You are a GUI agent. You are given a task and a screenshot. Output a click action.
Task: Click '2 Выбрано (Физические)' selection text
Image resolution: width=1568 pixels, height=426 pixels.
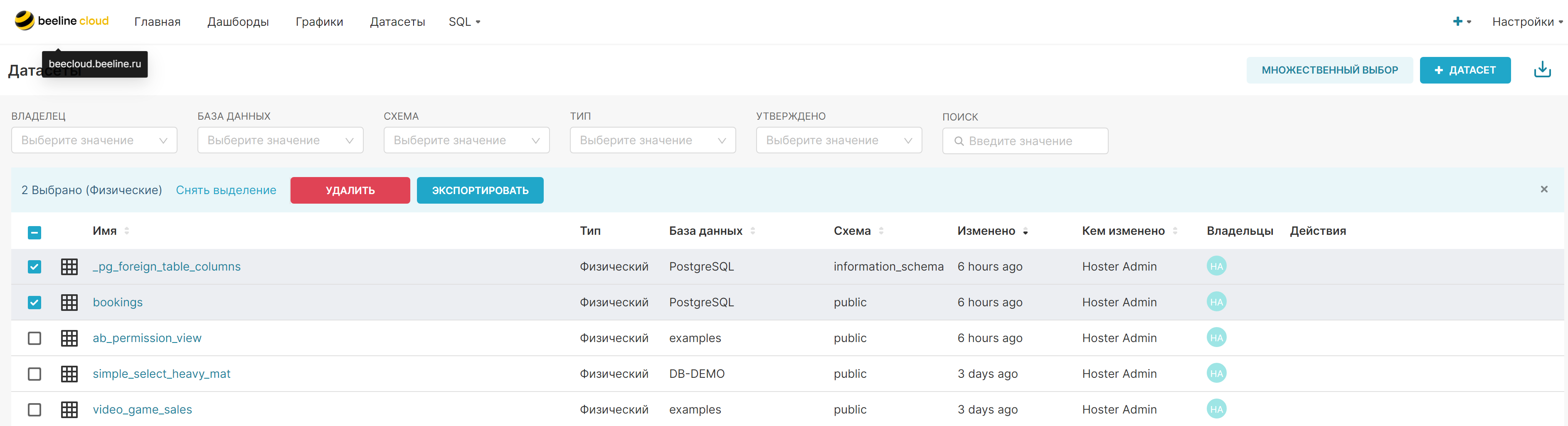click(x=92, y=190)
